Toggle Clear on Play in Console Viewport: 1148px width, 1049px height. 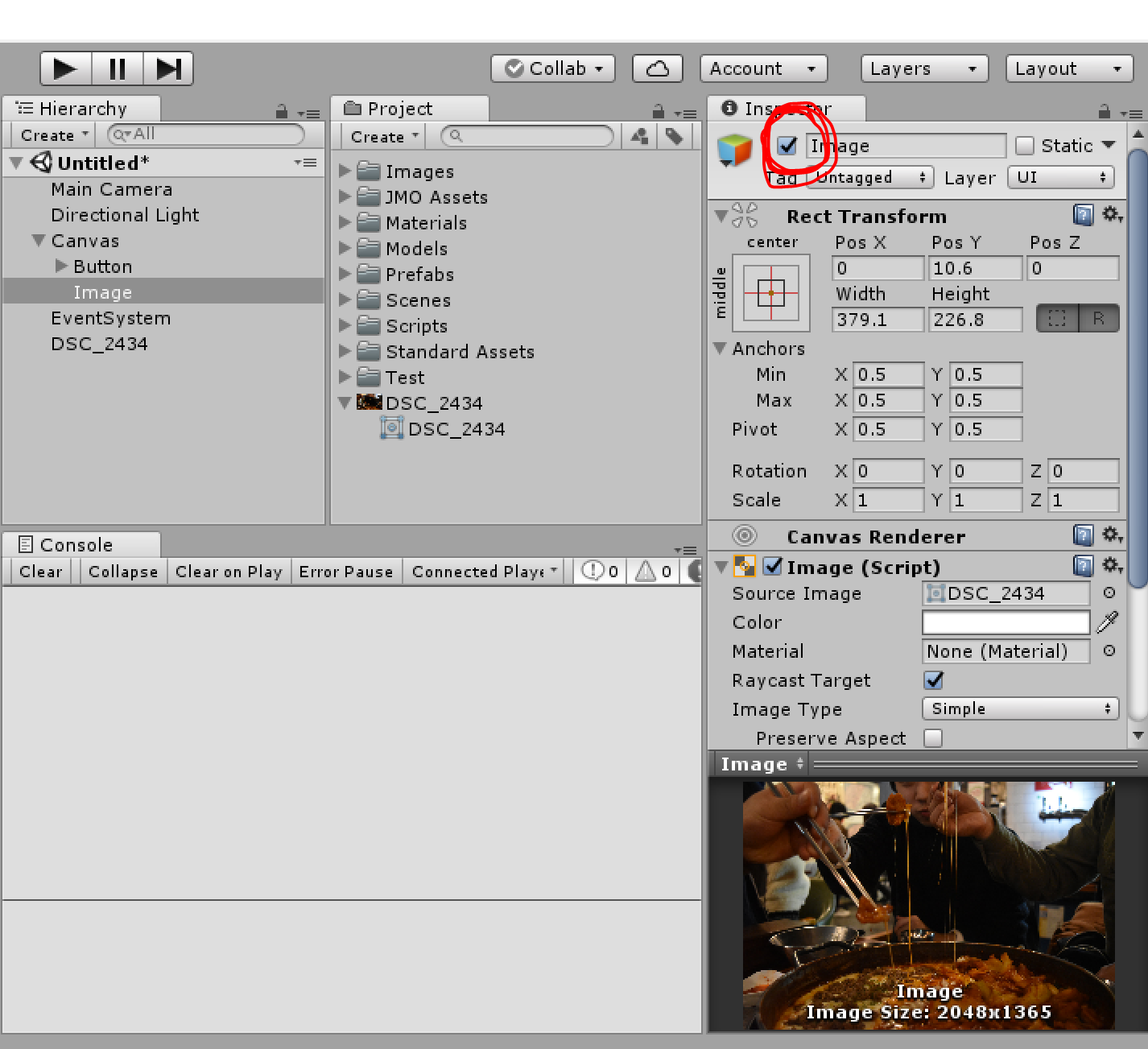coord(229,572)
